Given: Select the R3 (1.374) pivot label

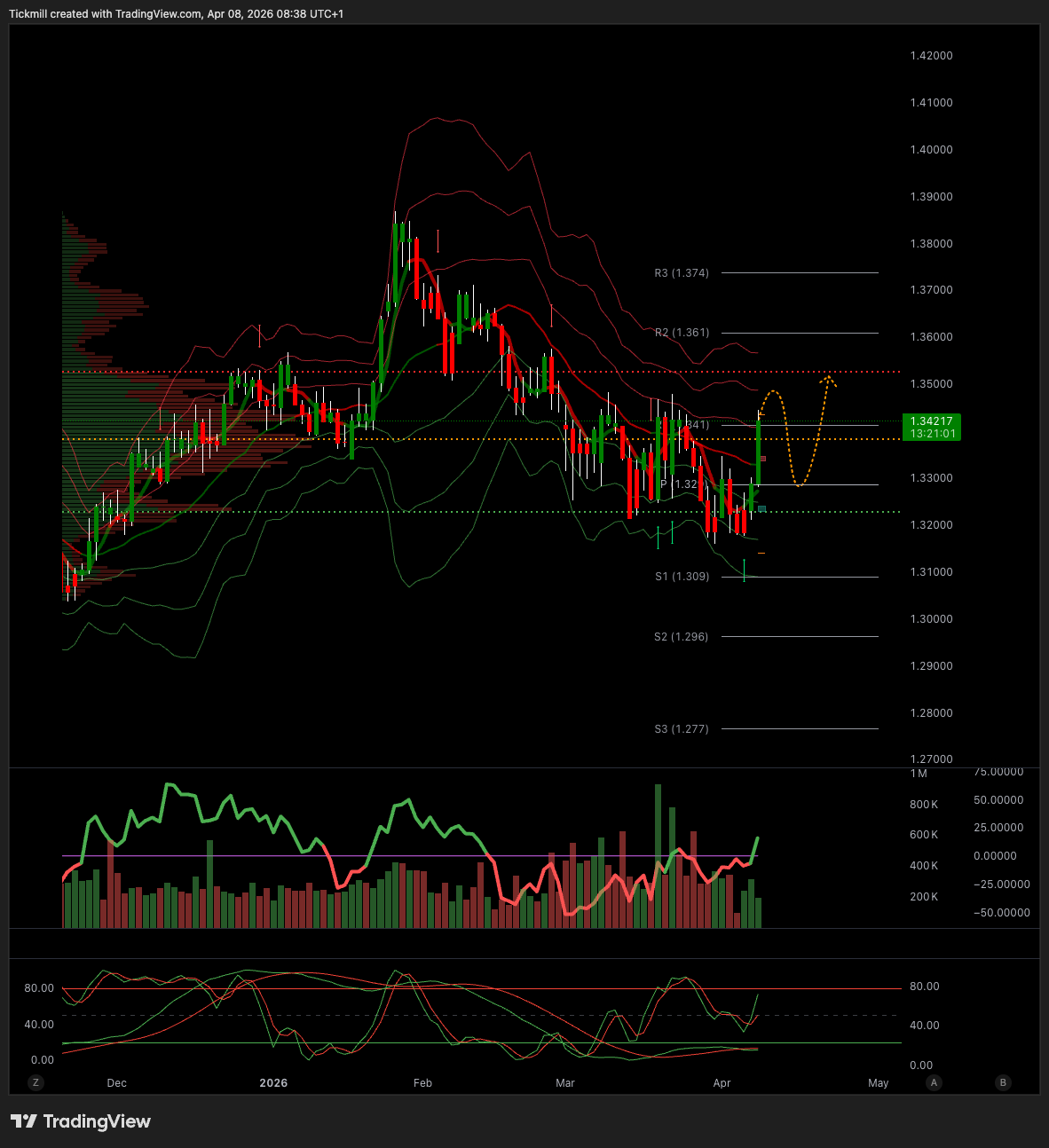Looking at the screenshot, I should (682, 273).
